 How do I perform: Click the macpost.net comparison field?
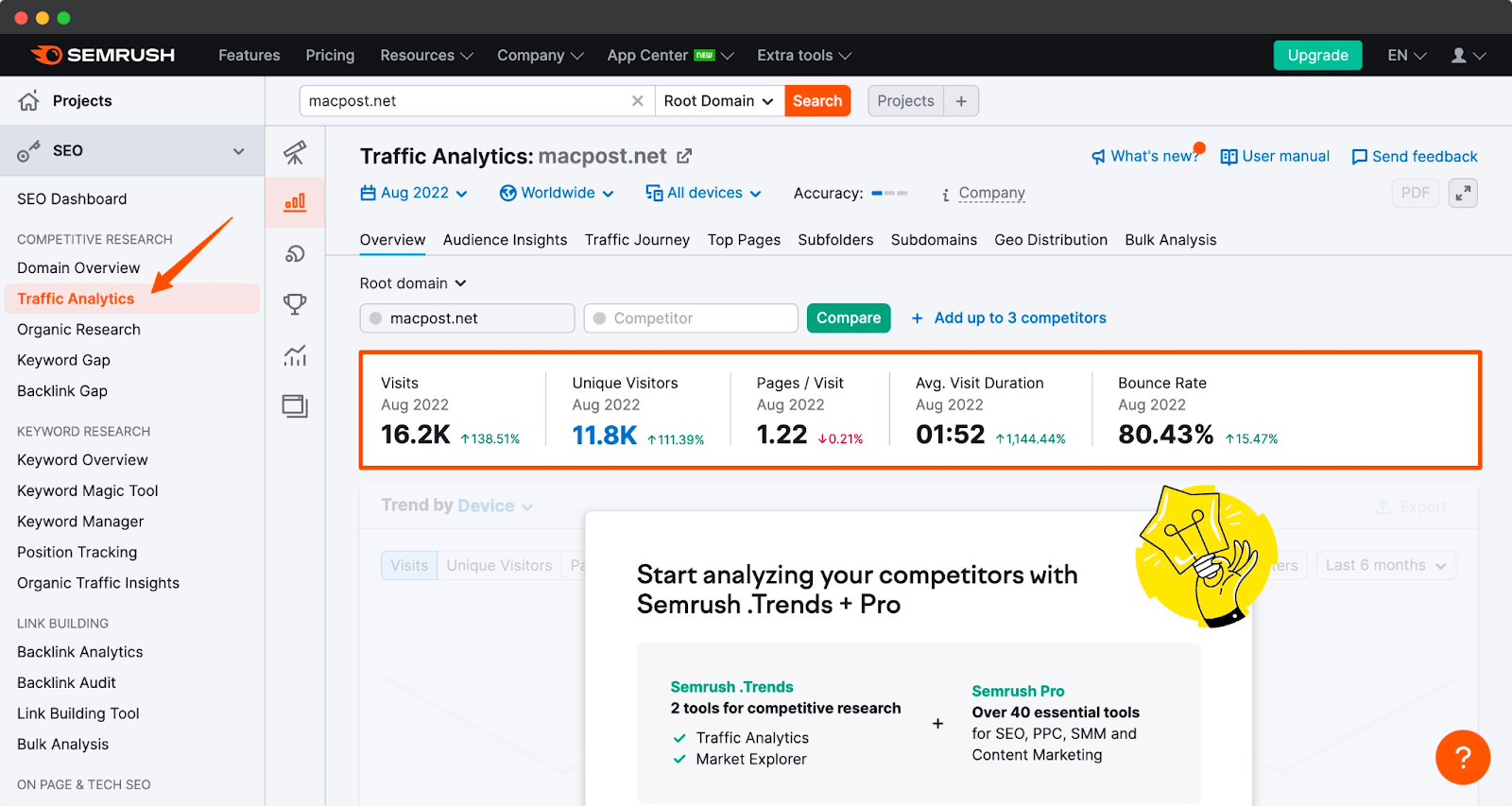pos(467,318)
